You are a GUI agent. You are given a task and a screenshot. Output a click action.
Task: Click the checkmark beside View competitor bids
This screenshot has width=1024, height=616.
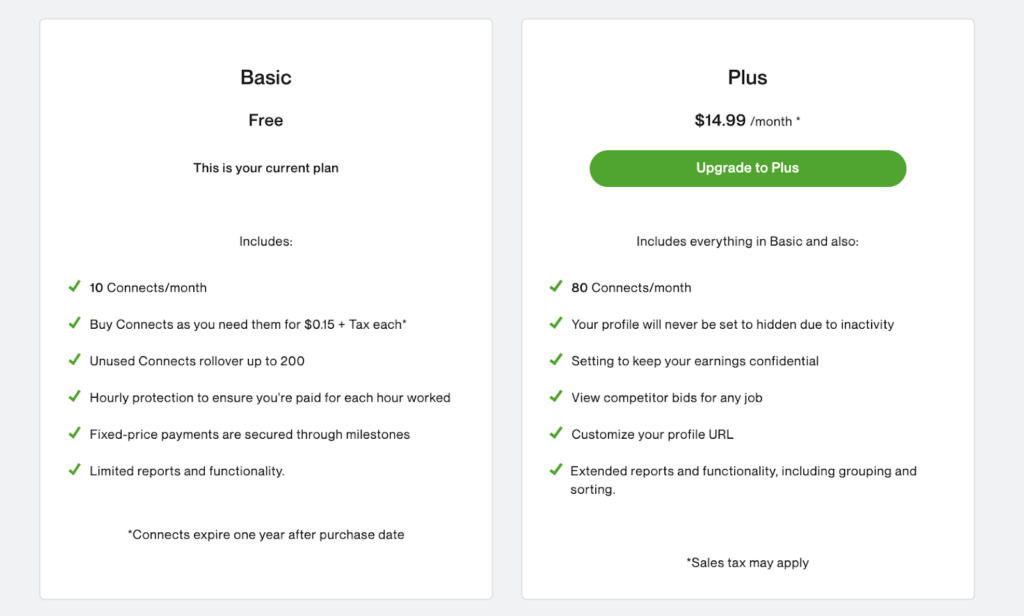556,396
